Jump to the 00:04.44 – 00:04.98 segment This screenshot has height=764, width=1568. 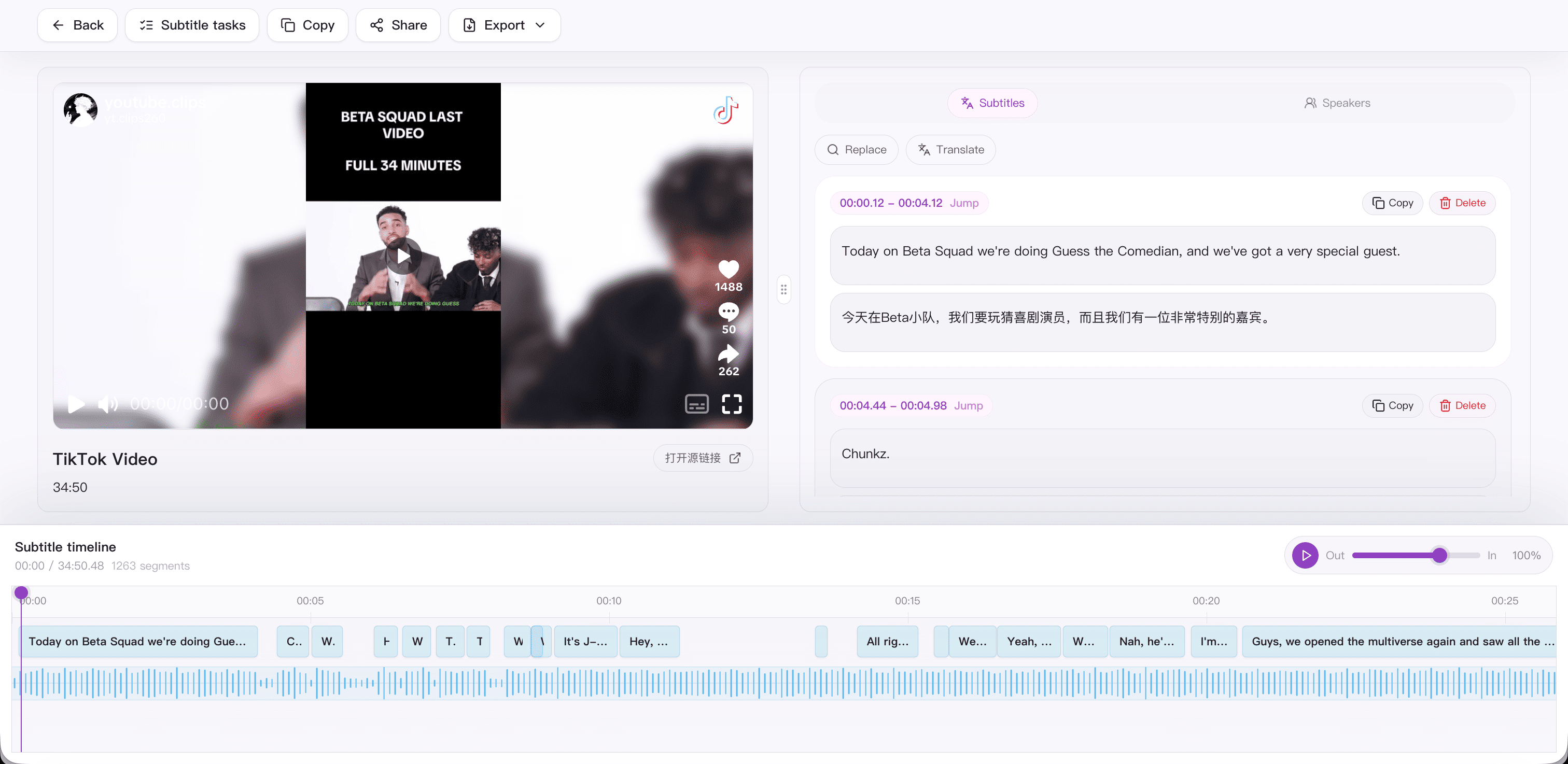coord(969,406)
